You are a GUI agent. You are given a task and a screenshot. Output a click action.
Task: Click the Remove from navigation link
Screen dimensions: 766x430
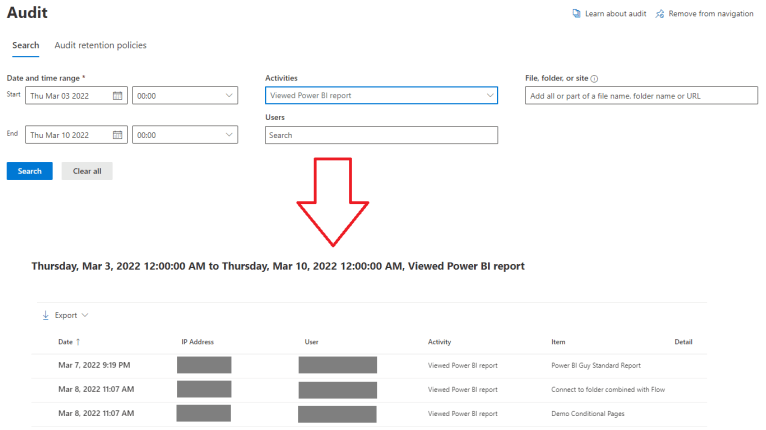coord(711,14)
